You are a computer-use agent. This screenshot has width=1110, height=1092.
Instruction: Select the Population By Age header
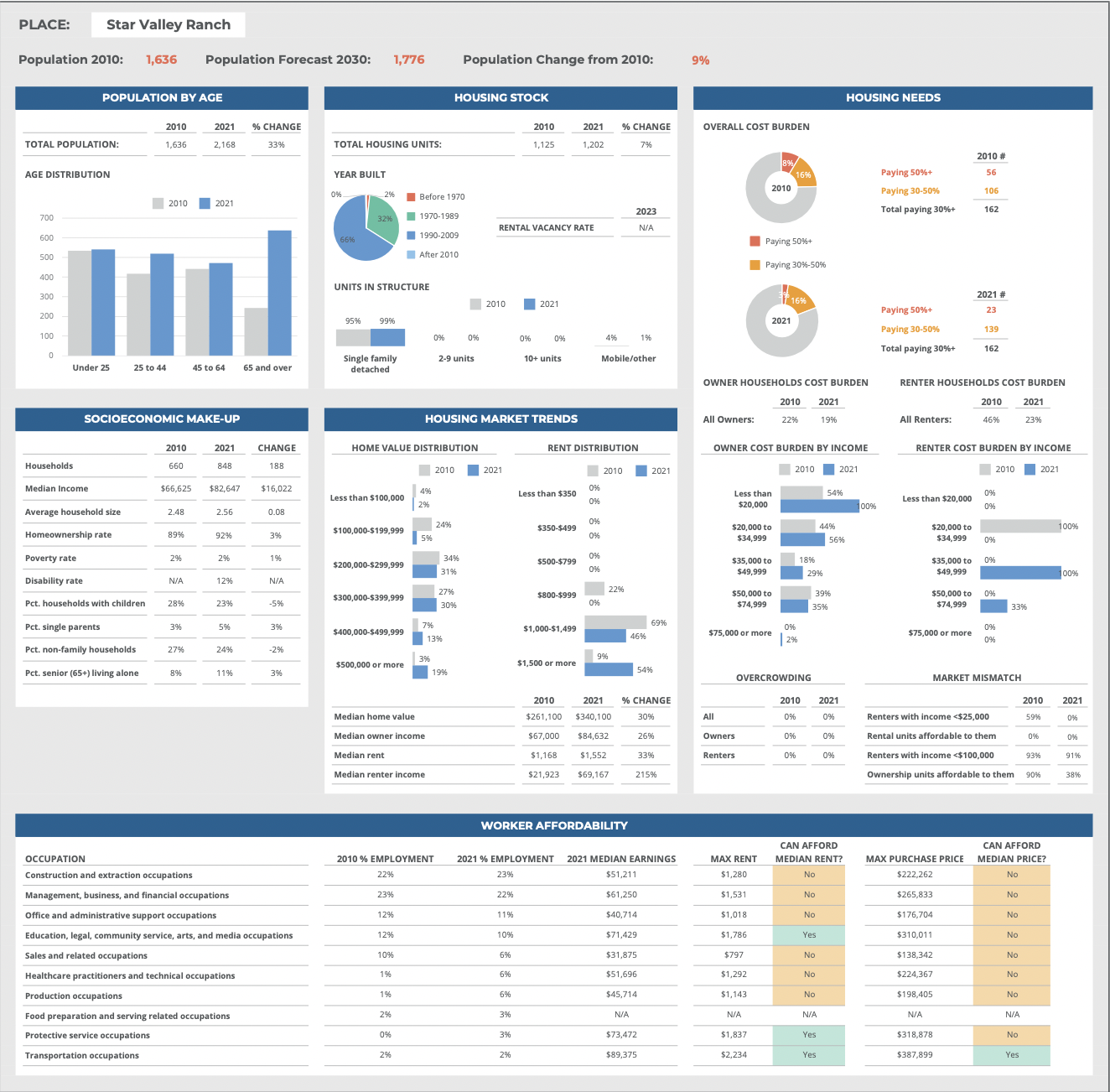(x=162, y=98)
